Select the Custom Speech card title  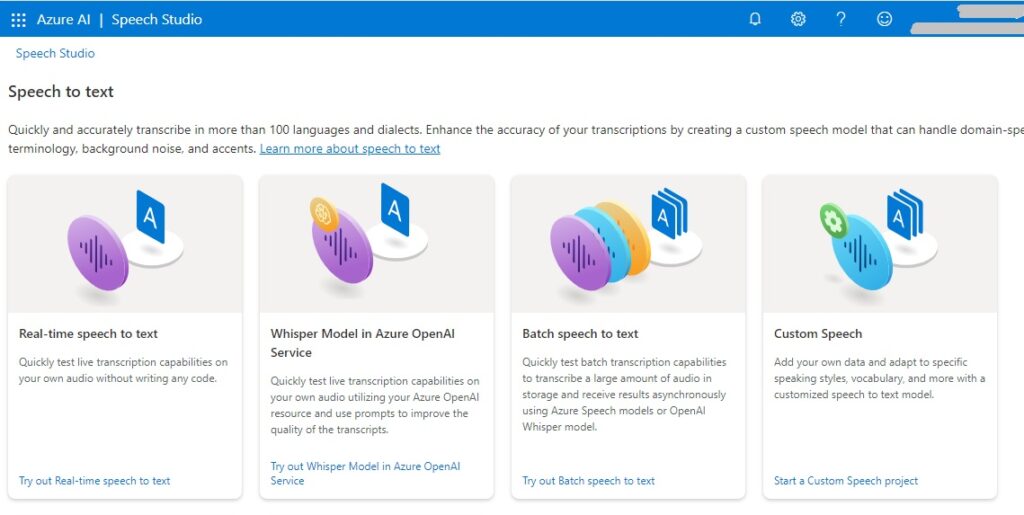point(818,334)
